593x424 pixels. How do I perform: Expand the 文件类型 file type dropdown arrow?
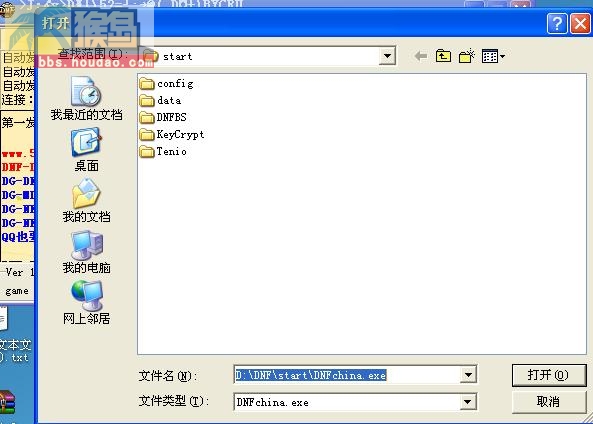468,402
